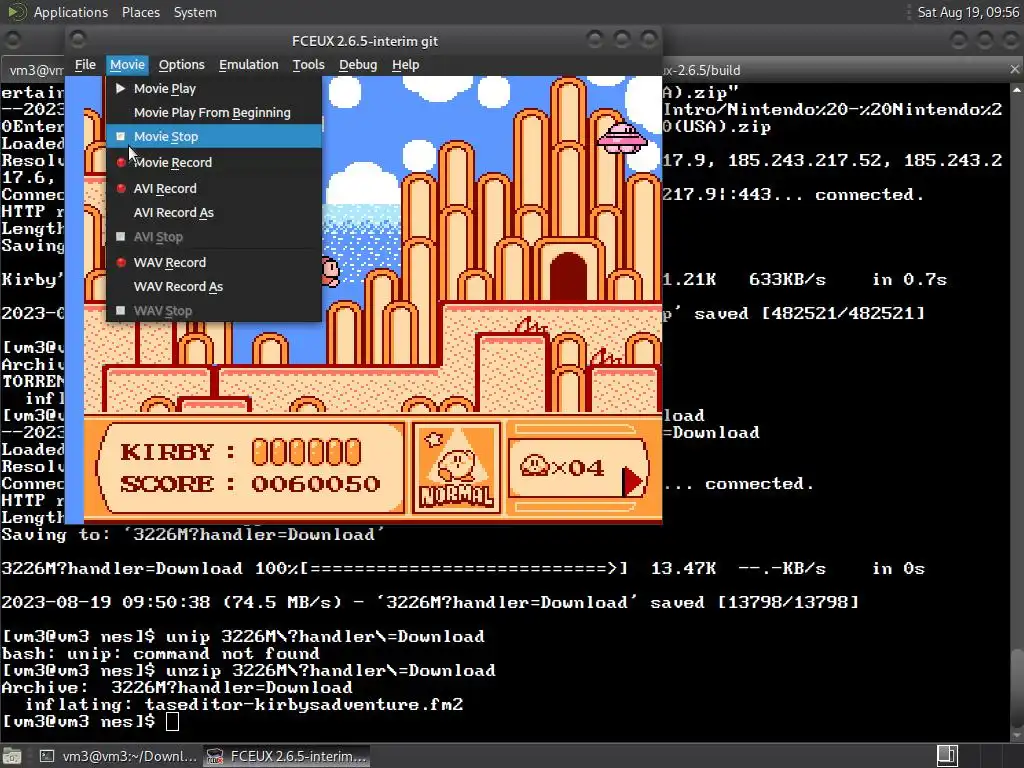Click the SCORE 0060050 display
The width and height of the screenshot is (1024, 768).
(x=250, y=484)
